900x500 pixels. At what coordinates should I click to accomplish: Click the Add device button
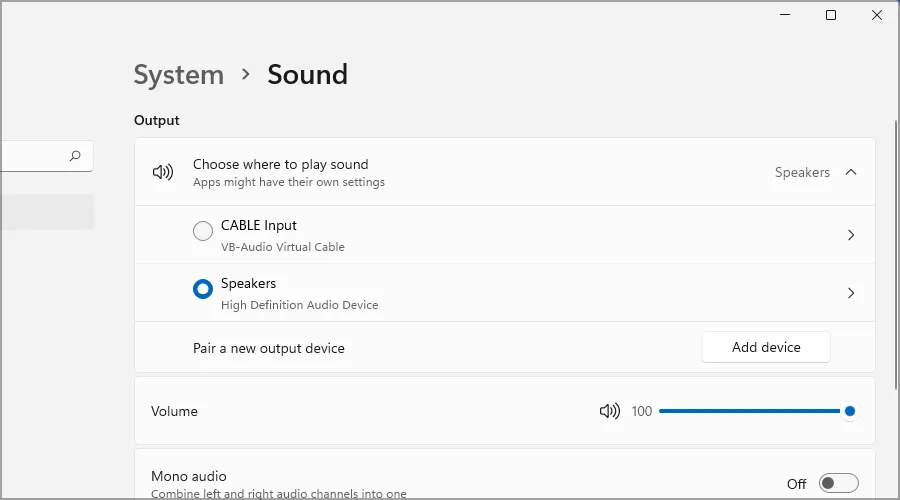[x=766, y=347]
